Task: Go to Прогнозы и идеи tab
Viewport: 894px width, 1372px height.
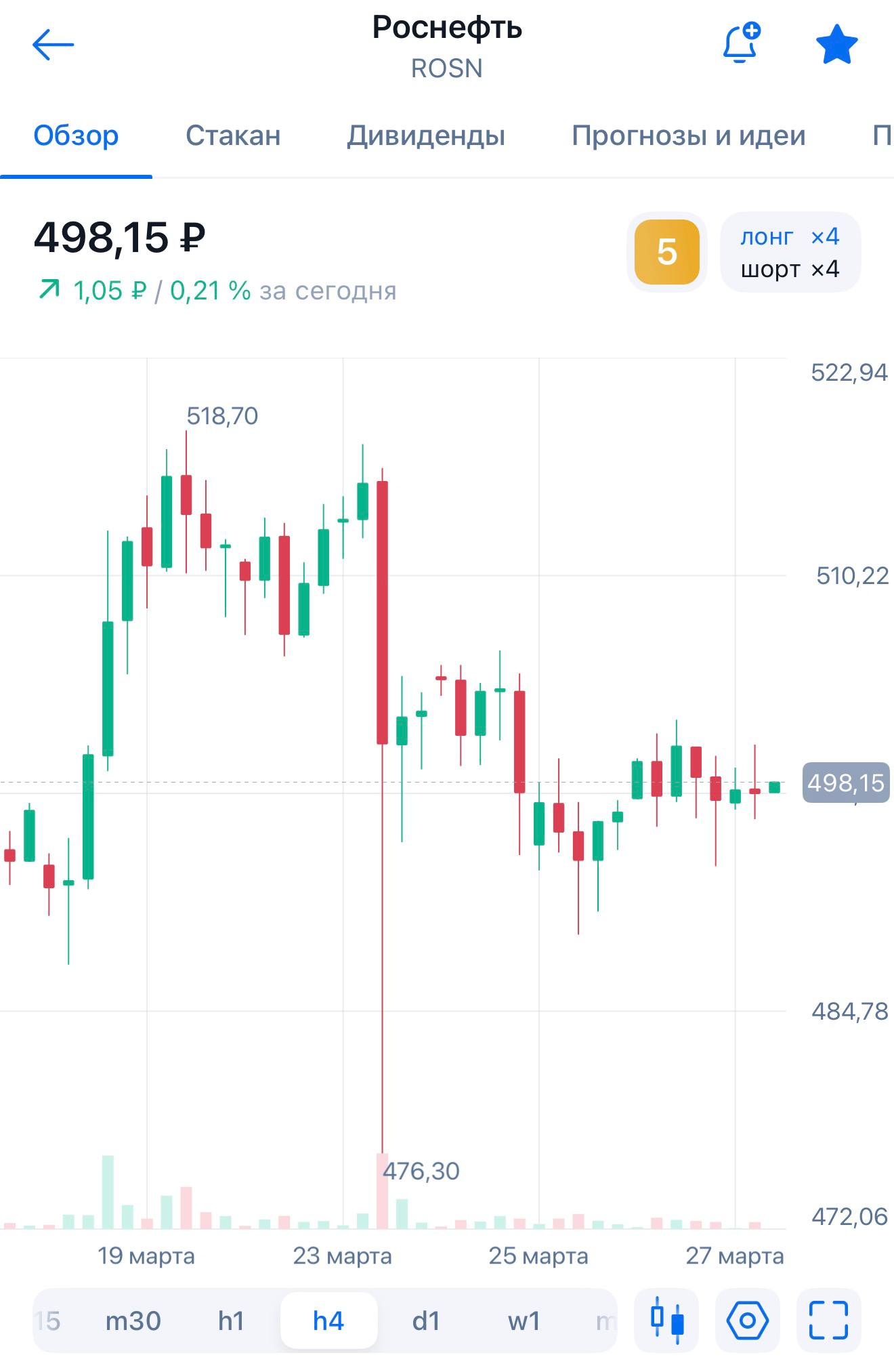Action: (688, 136)
